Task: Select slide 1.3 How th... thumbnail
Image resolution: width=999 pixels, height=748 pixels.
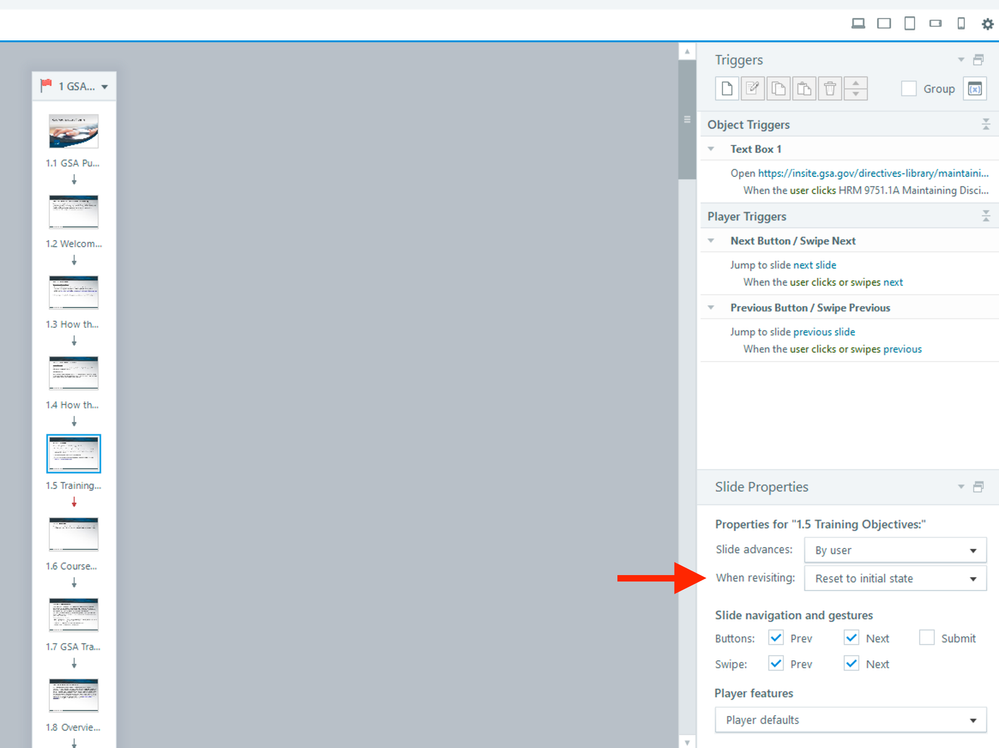Action: pos(74,292)
